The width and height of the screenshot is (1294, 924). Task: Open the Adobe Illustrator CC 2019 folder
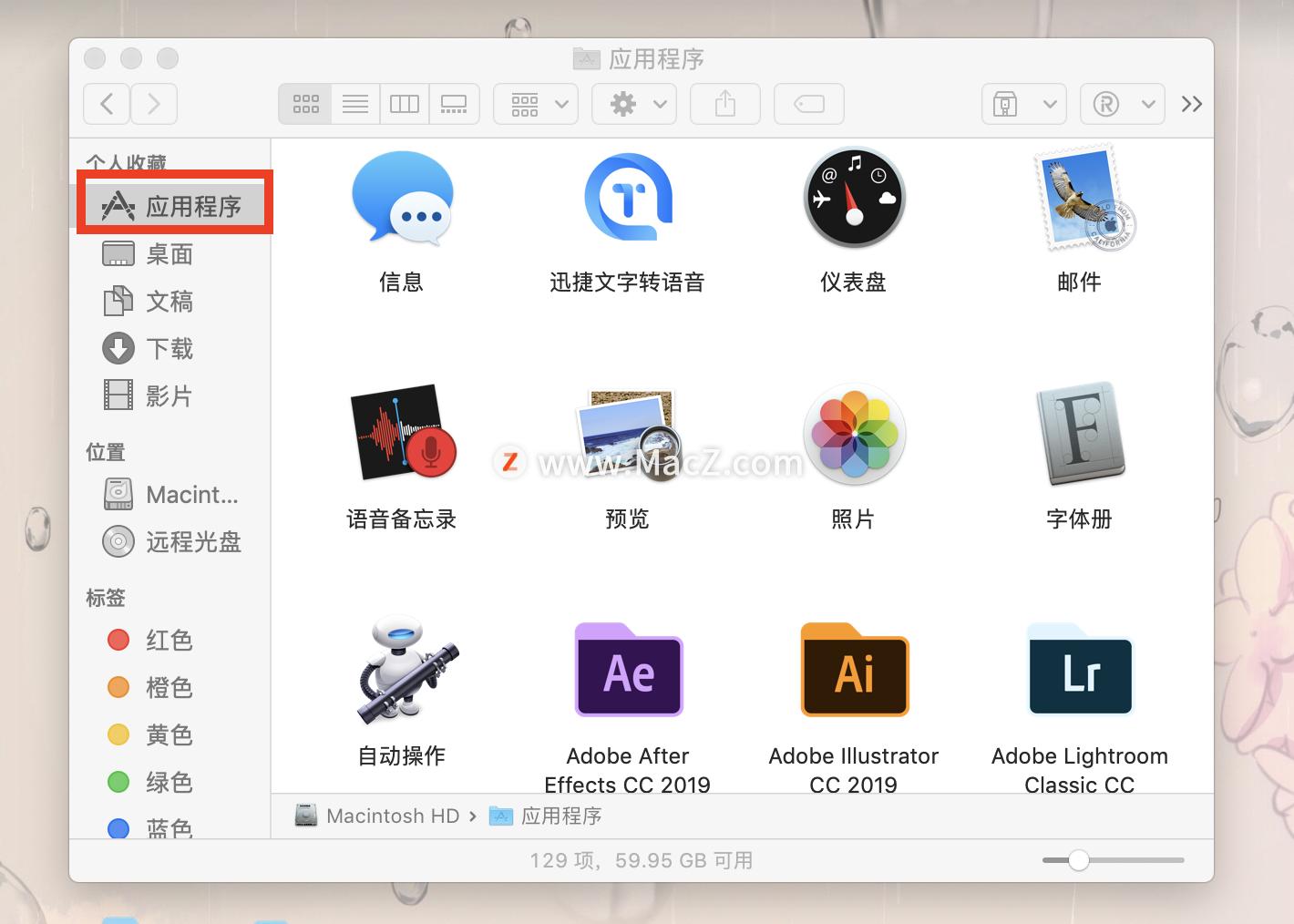coord(853,670)
